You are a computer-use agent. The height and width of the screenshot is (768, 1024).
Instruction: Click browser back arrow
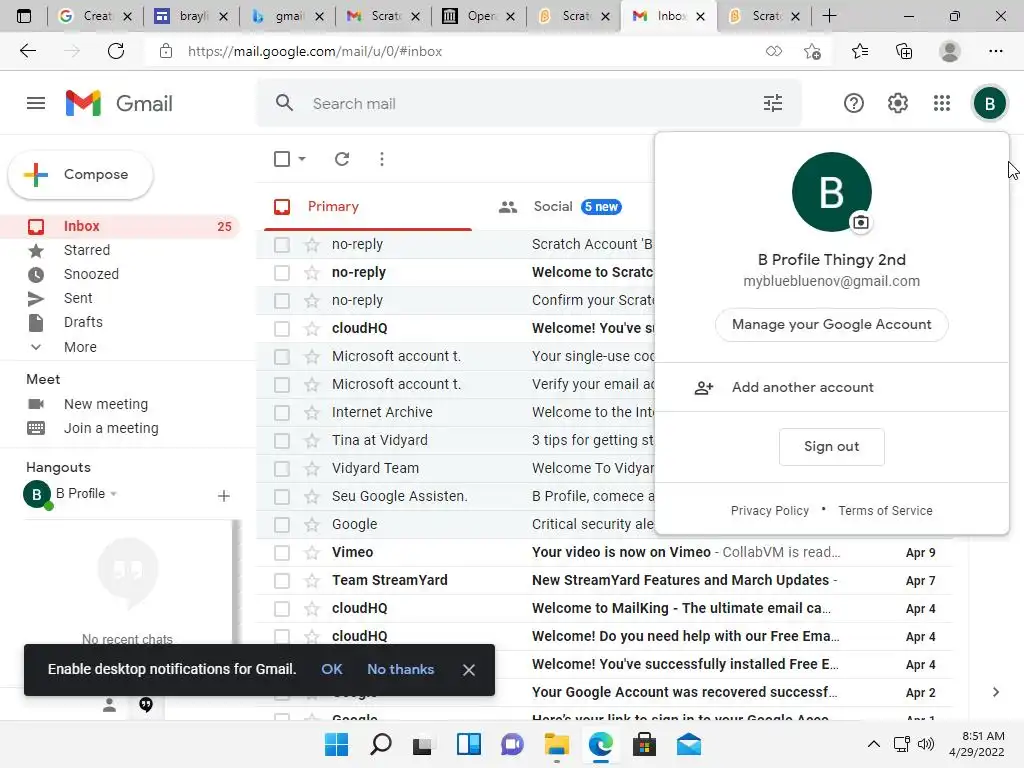[28, 51]
